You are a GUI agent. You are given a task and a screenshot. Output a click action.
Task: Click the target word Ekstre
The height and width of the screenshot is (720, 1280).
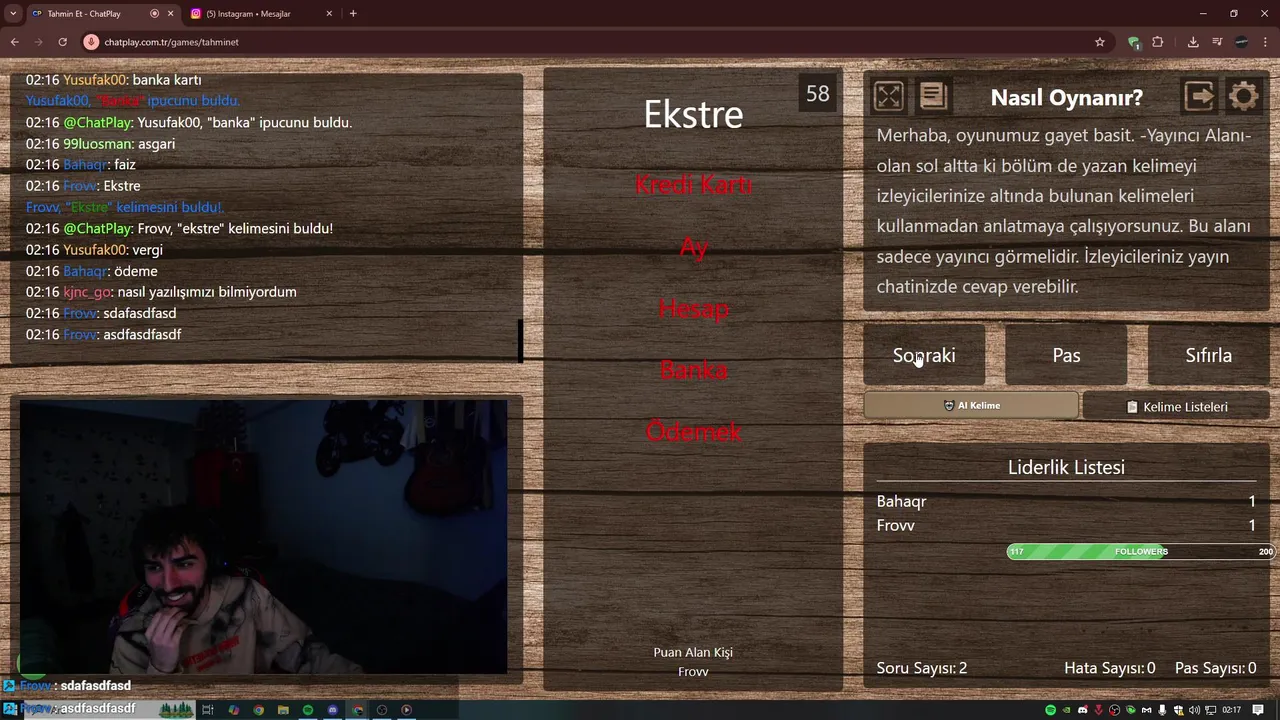tap(693, 114)
